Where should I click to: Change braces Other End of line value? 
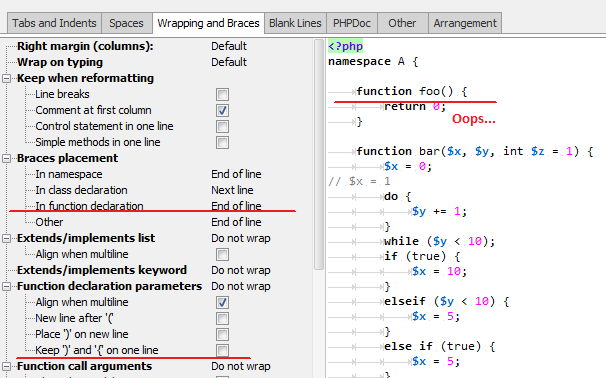[x=236, y=222]
